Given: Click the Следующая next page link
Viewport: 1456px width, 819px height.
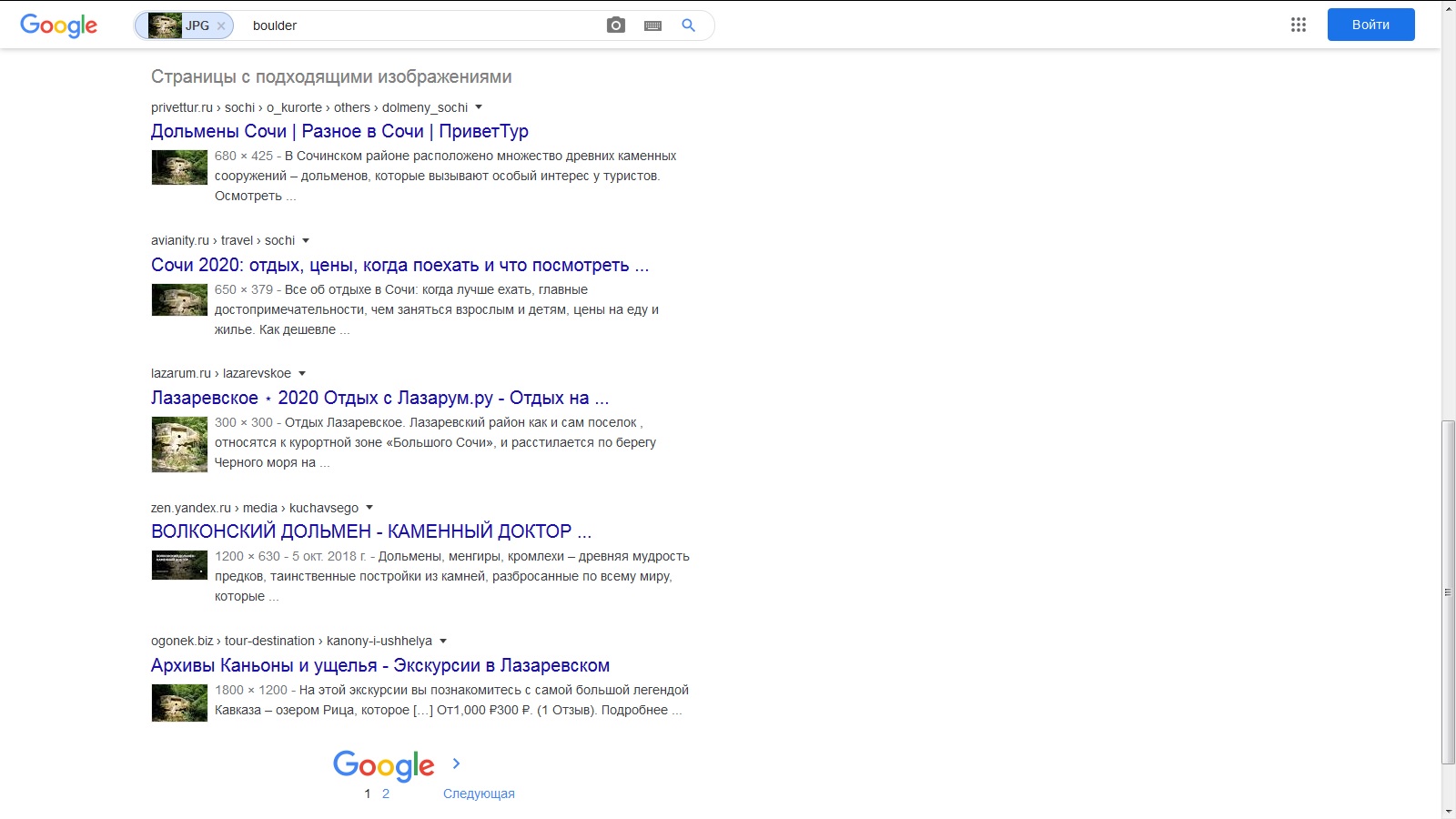Looking at the screenshot, I should tap(479, 794).
